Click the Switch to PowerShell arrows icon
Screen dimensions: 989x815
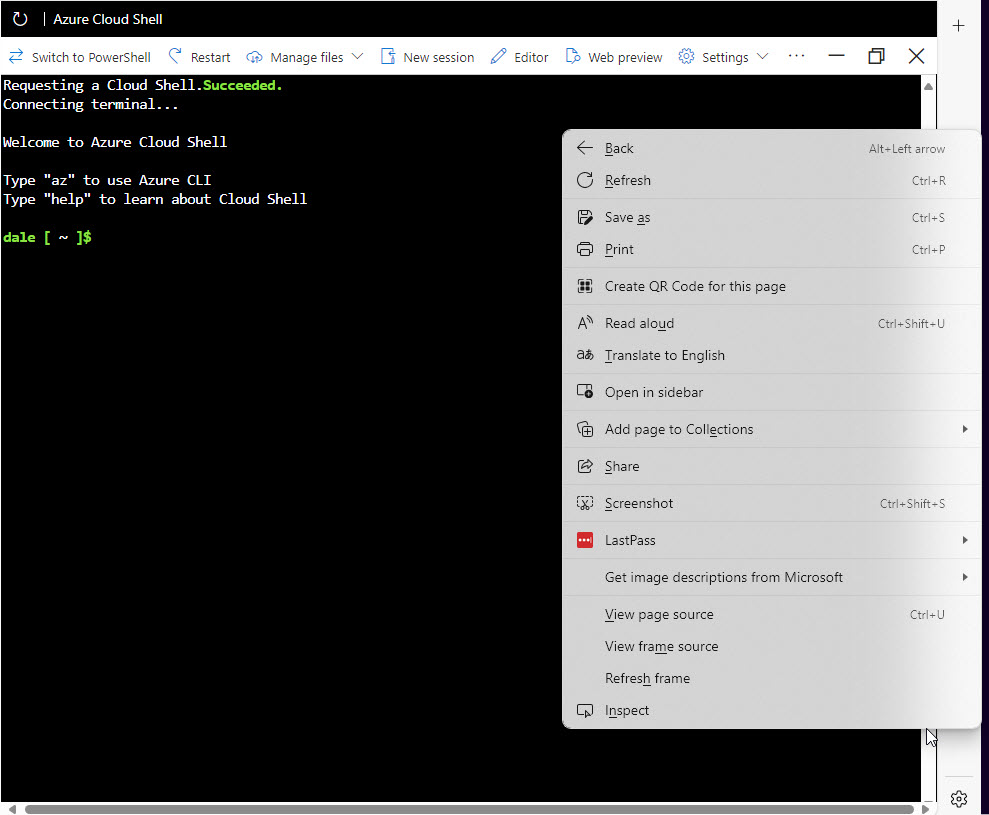(x=16, y=57)
